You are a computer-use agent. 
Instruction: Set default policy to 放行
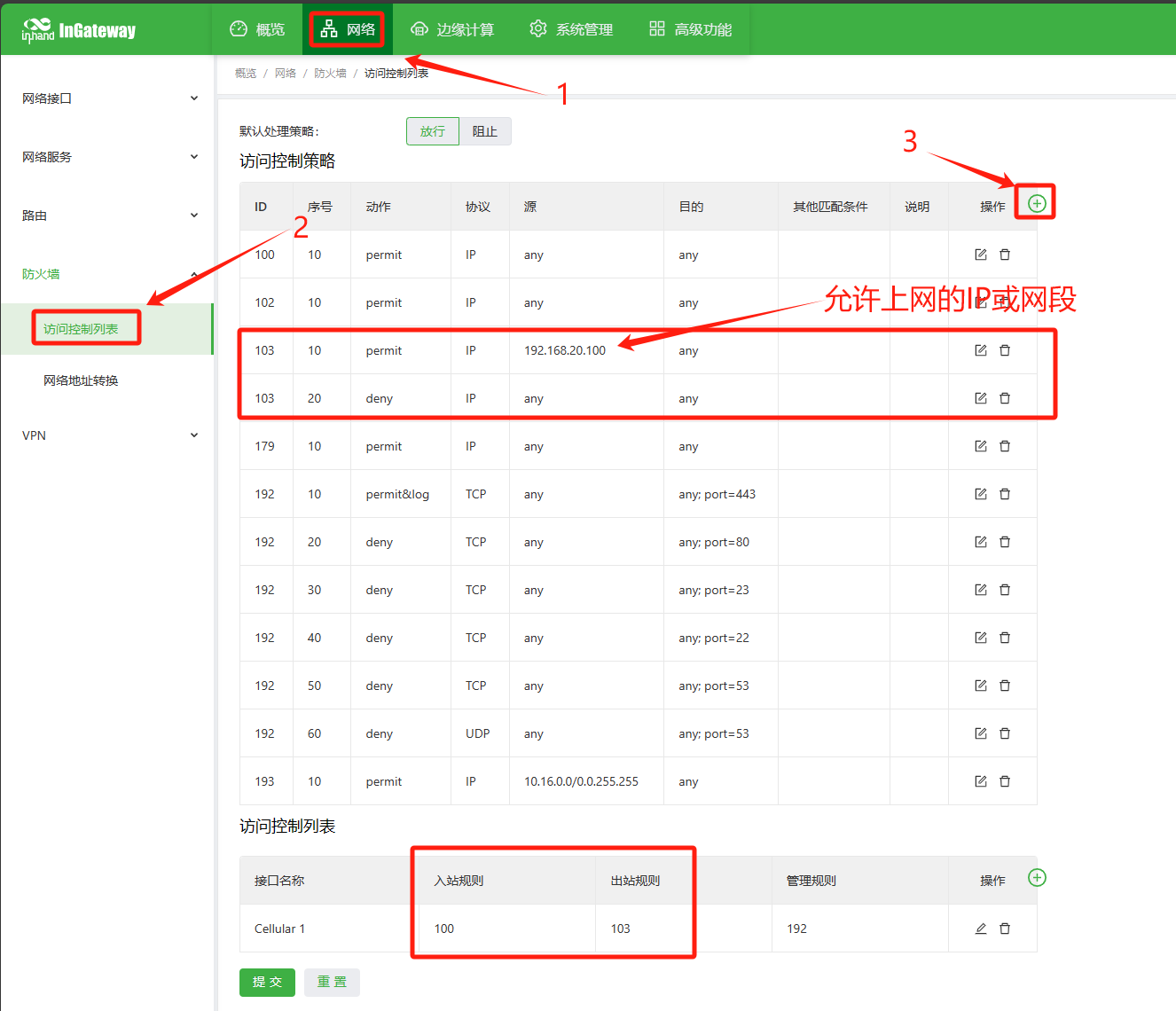coord(433,131)
